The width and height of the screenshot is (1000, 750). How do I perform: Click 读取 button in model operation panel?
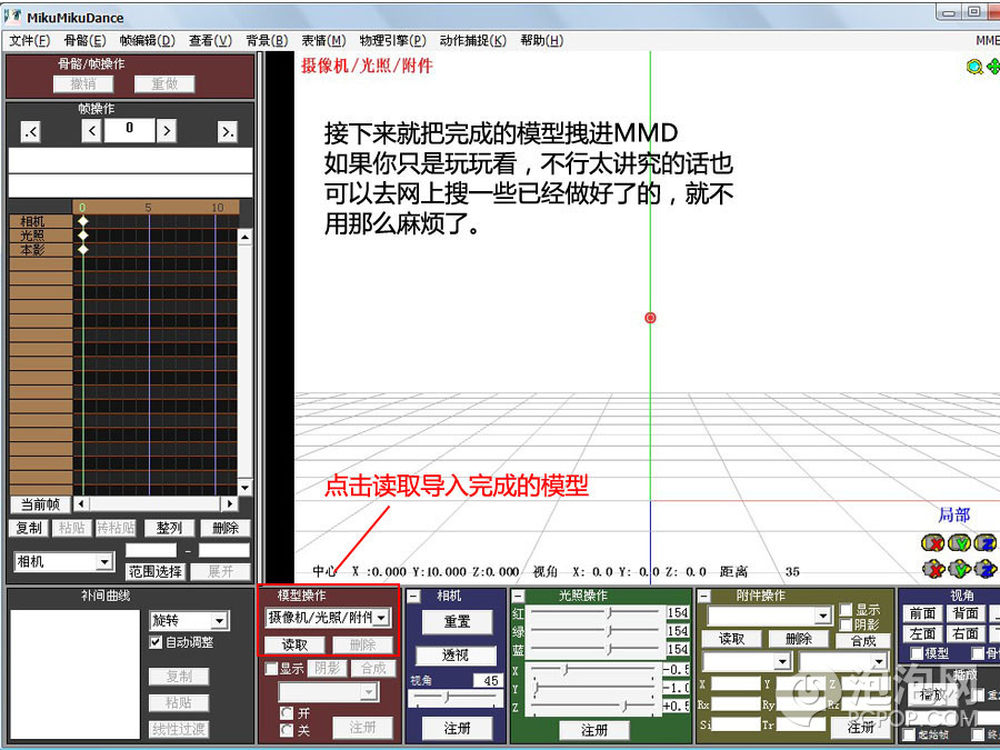pyautogui.click(x=295, y=645)
